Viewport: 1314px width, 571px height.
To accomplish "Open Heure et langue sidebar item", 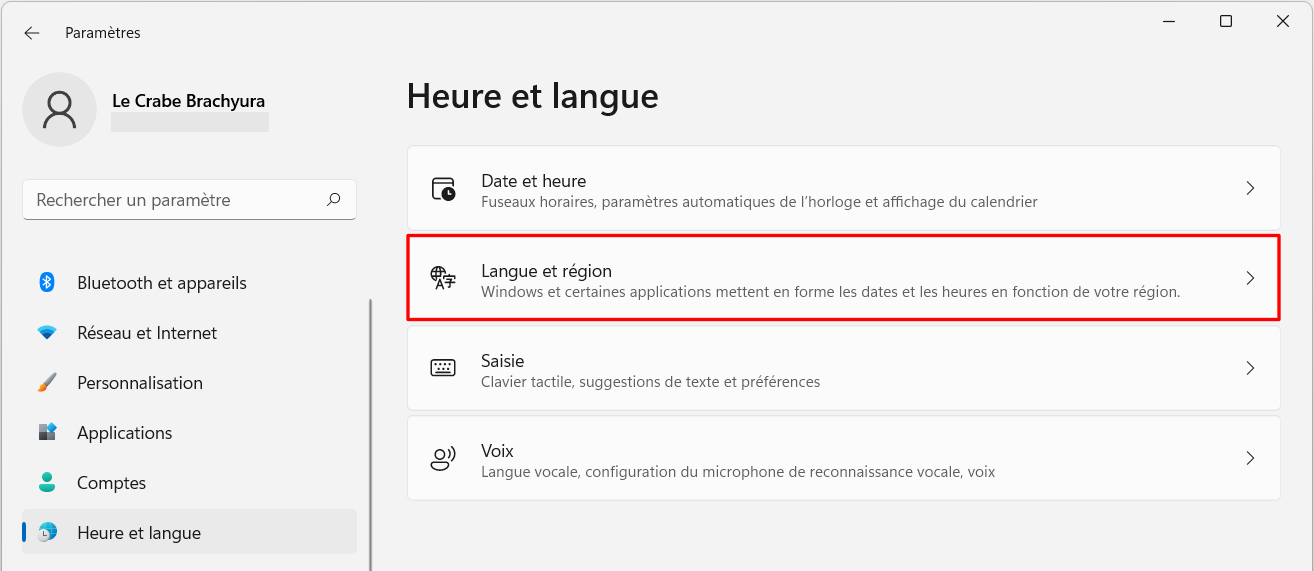I will [x=189, y=532].
